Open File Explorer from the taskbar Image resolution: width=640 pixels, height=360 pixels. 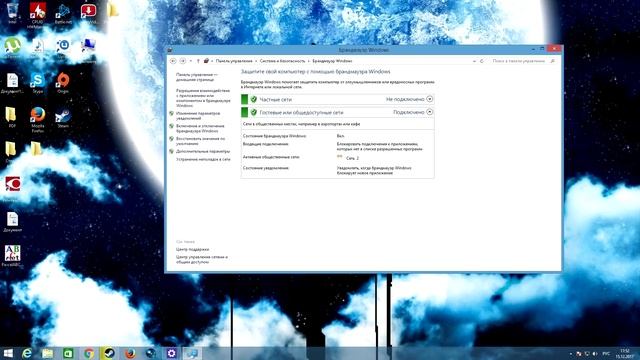tap(47, 353)
